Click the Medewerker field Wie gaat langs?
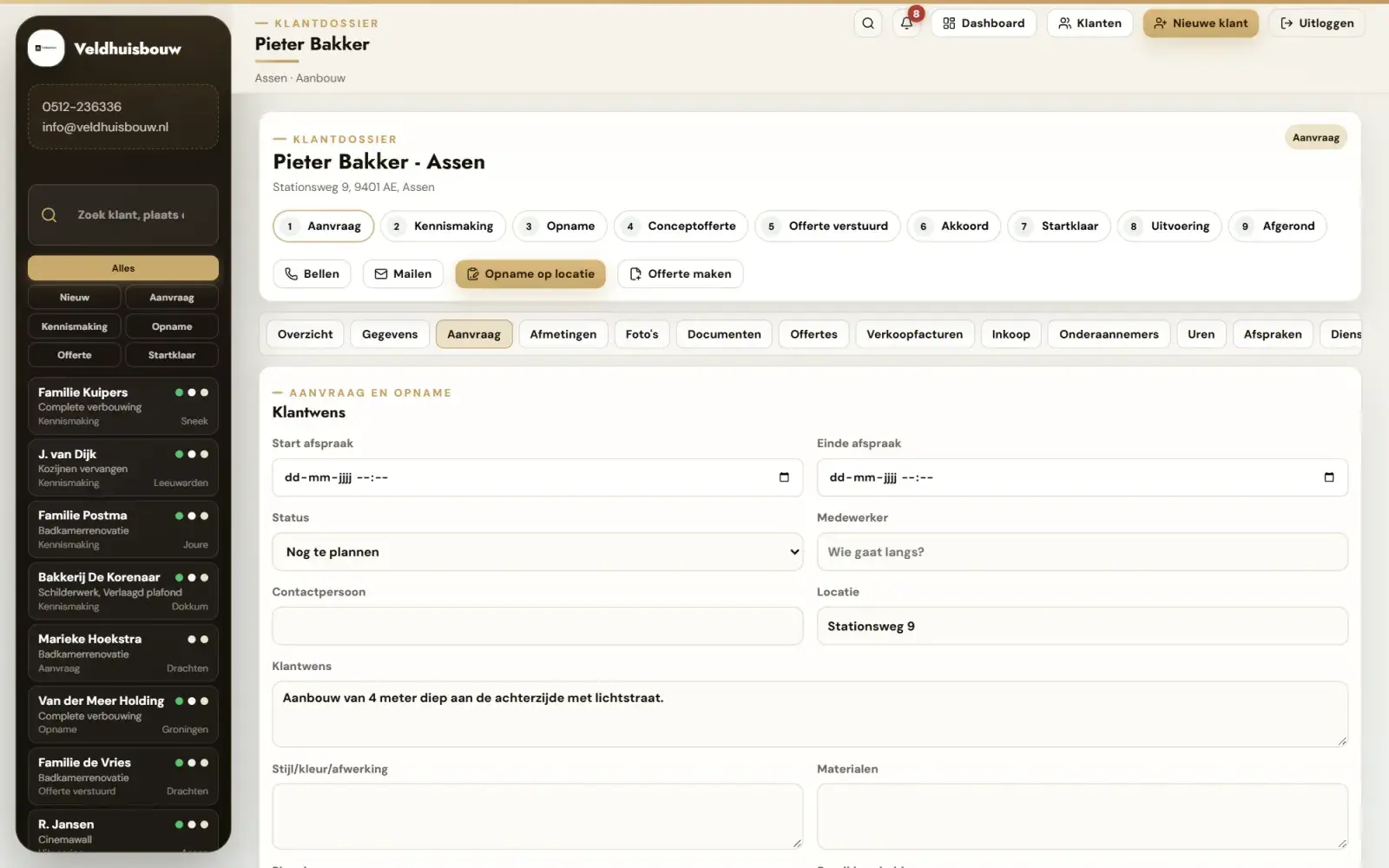1389x868 pixels. tap(1082, 552)
